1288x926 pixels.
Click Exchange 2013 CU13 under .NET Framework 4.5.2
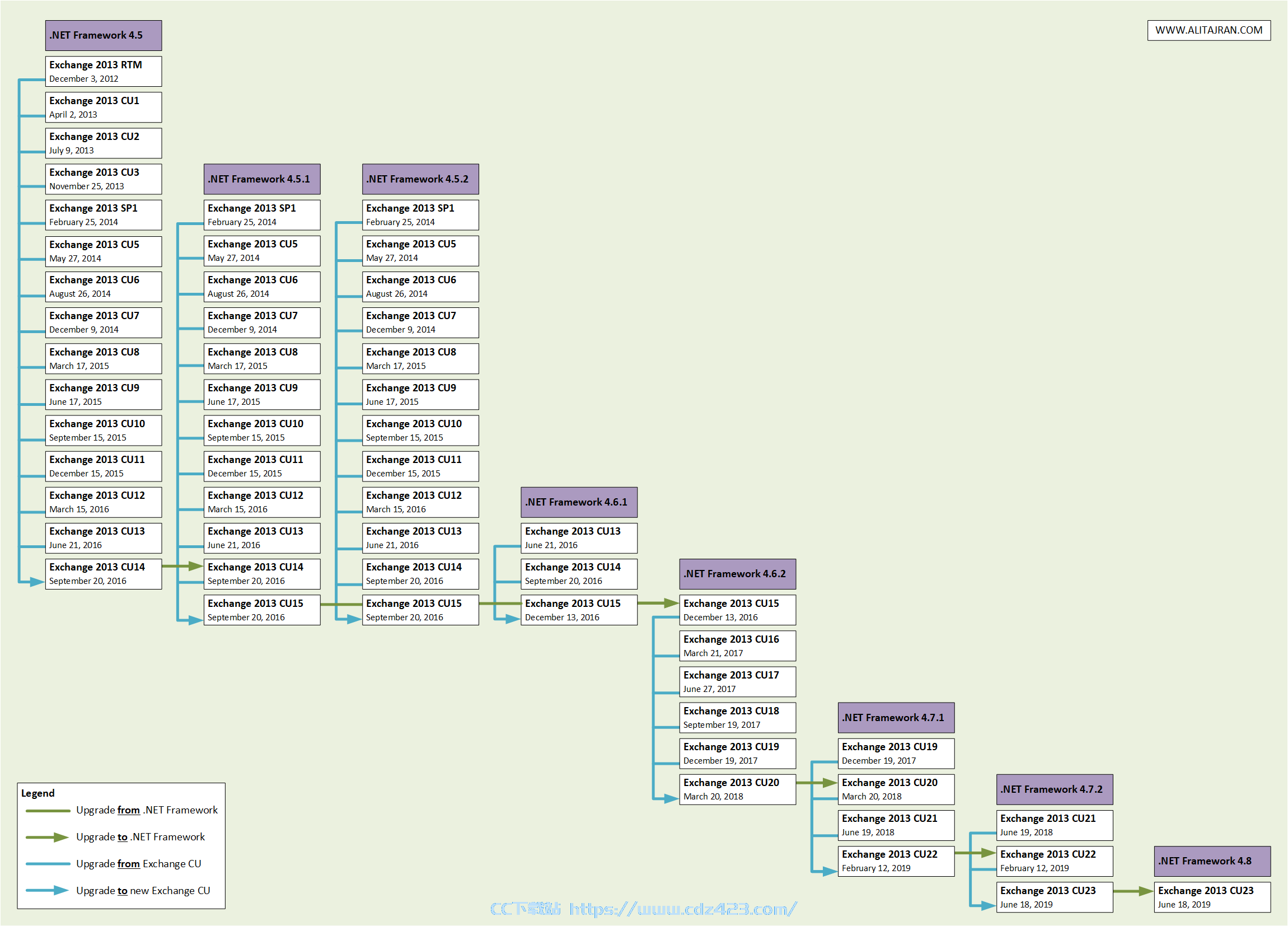420,538
